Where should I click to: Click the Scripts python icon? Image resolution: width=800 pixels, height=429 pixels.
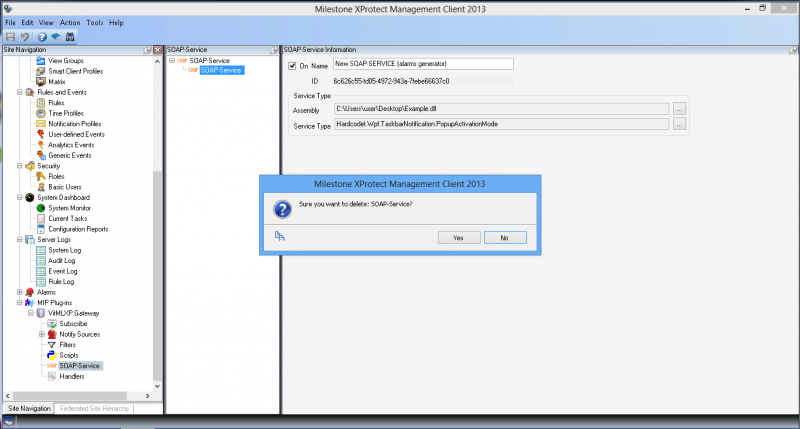pos(52,355)
